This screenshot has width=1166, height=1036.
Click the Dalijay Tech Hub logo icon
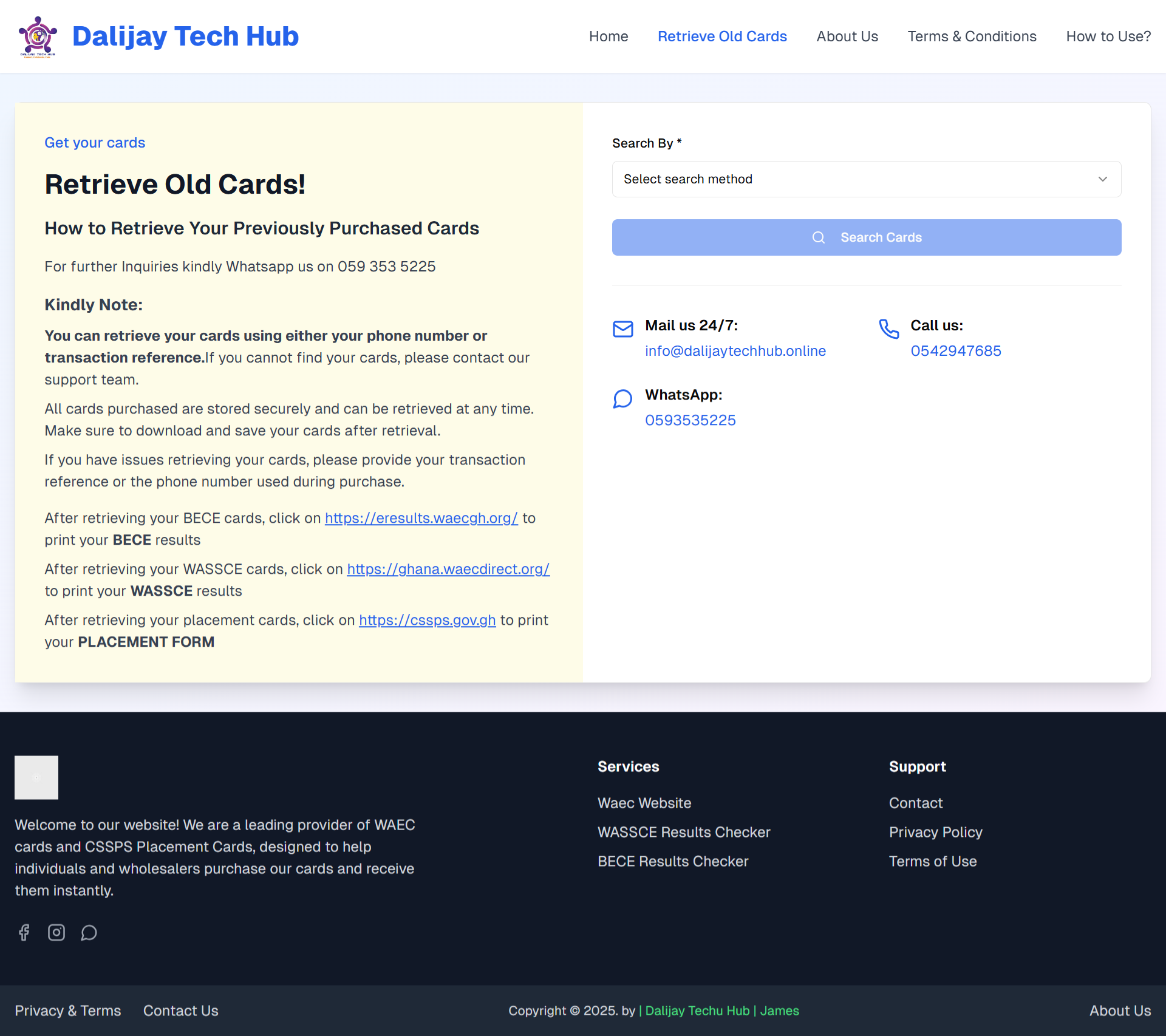(x=38, y=36)
